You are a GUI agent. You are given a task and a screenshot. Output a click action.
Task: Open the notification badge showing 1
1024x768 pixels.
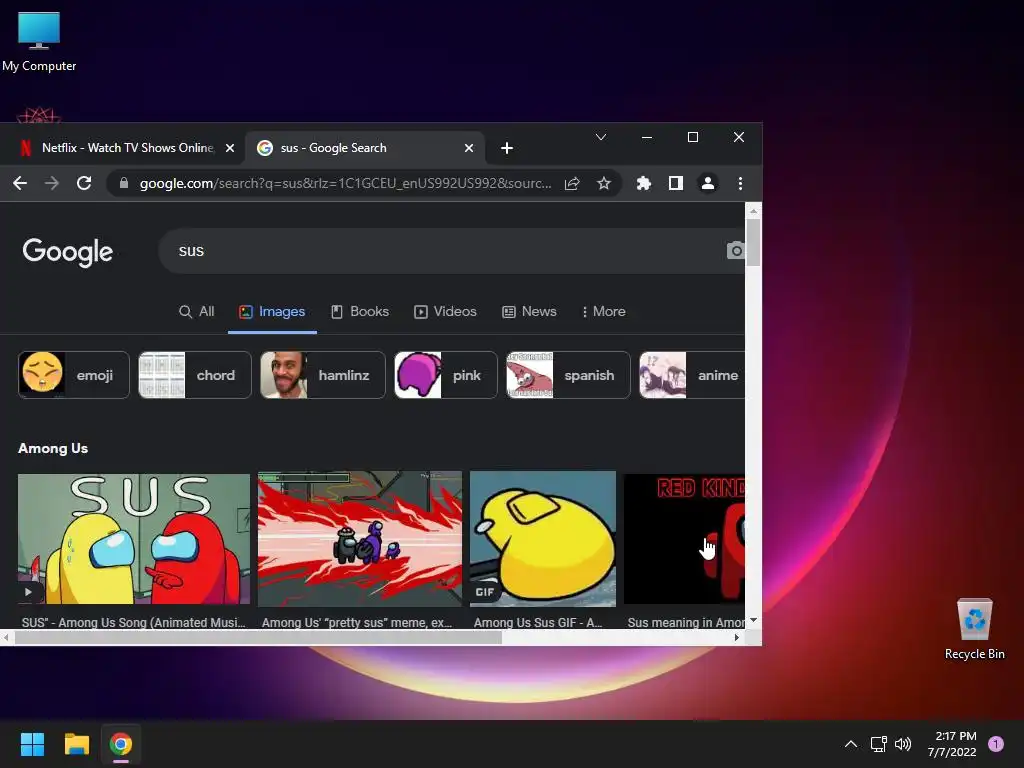coord(996,744)
